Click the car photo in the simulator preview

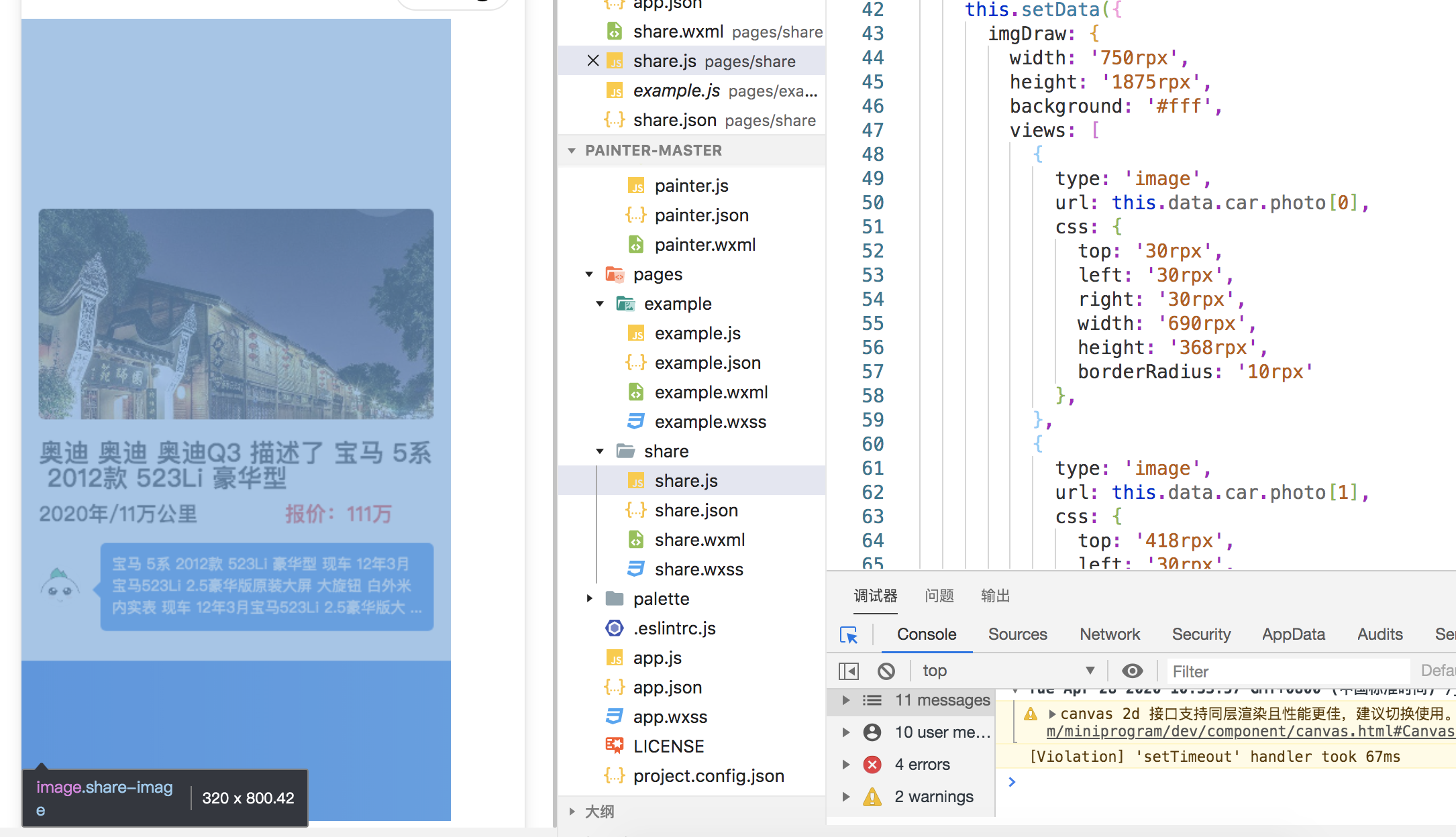(x=236, y=314)
